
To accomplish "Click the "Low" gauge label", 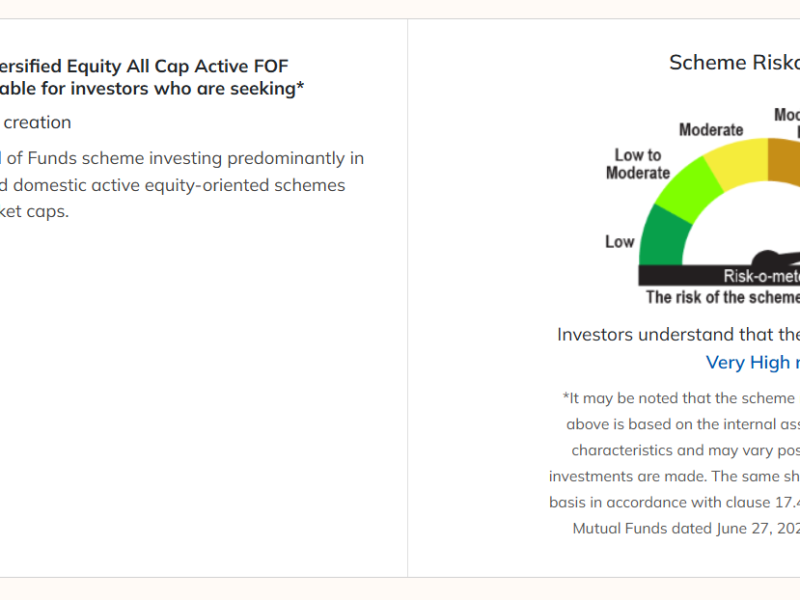I will click(620, 241).
